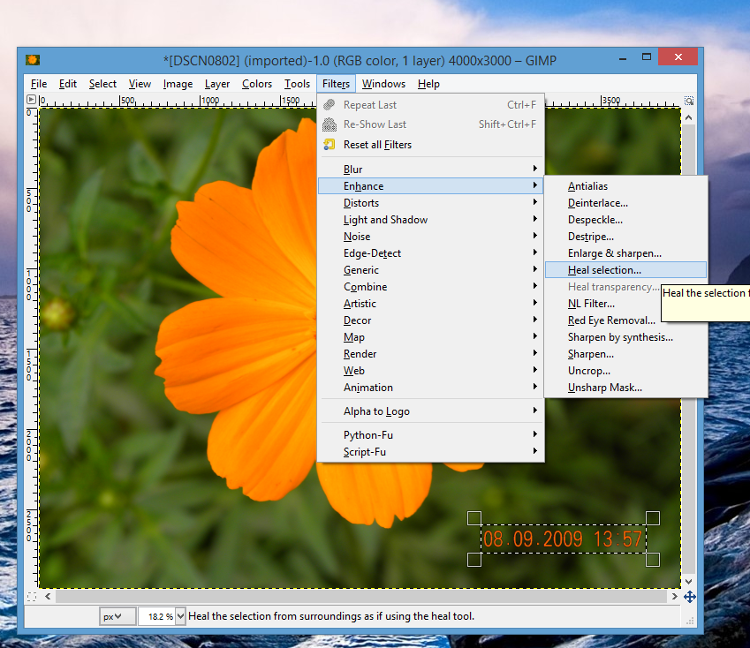Expand the Script-Fu submenu
750x648 pixels.
pyautogui.click(x=430, y=451)
